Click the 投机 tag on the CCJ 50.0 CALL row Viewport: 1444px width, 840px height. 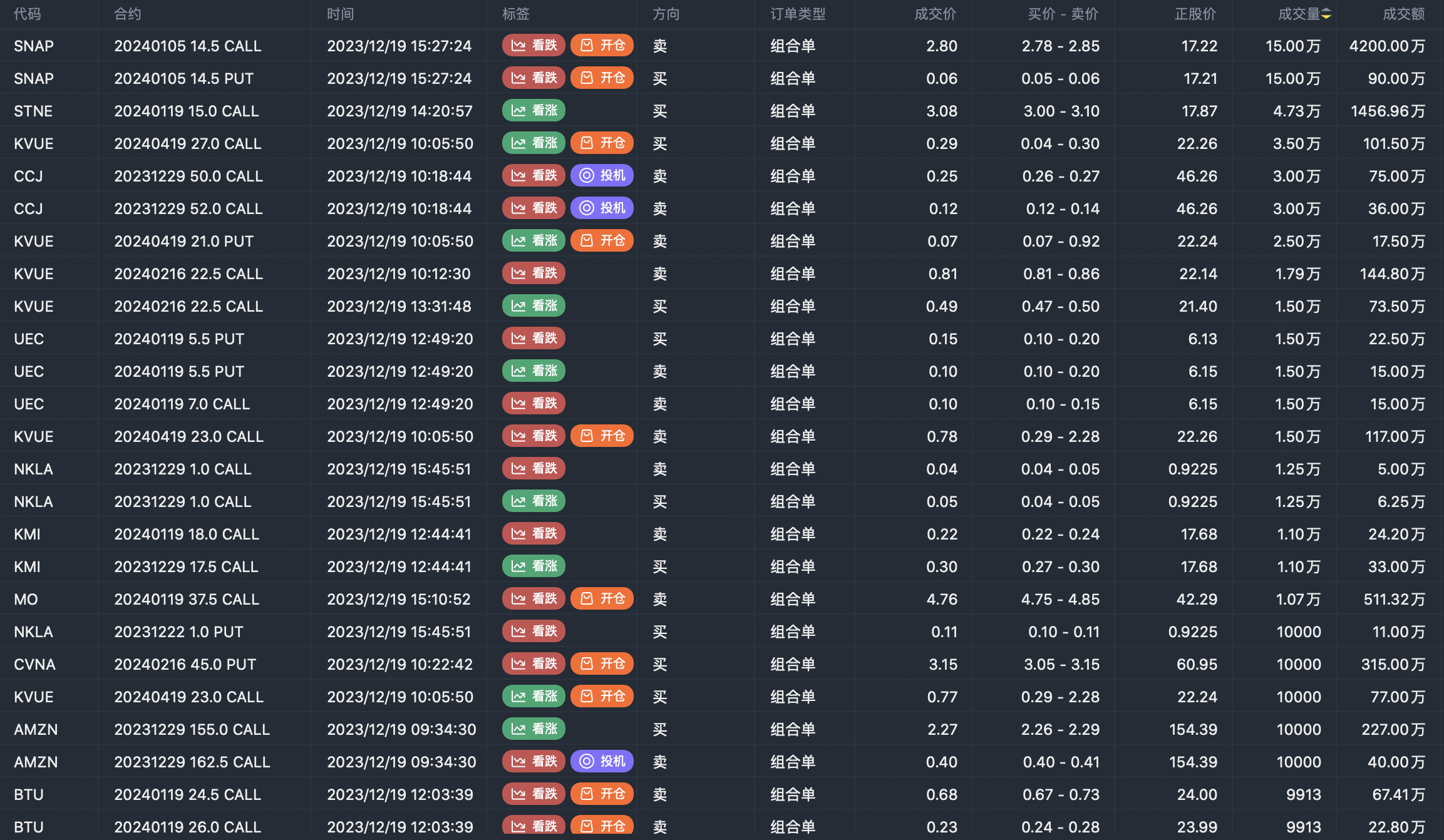[602, 175]
